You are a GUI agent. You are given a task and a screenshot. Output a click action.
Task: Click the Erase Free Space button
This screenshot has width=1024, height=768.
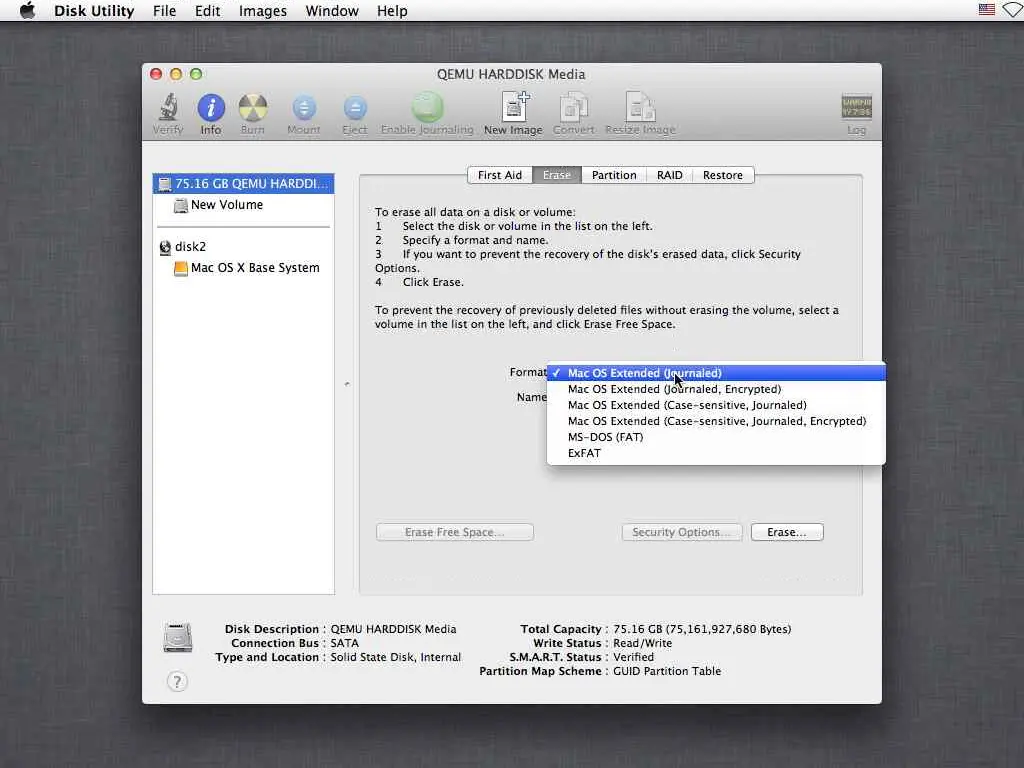click(455, 532)
